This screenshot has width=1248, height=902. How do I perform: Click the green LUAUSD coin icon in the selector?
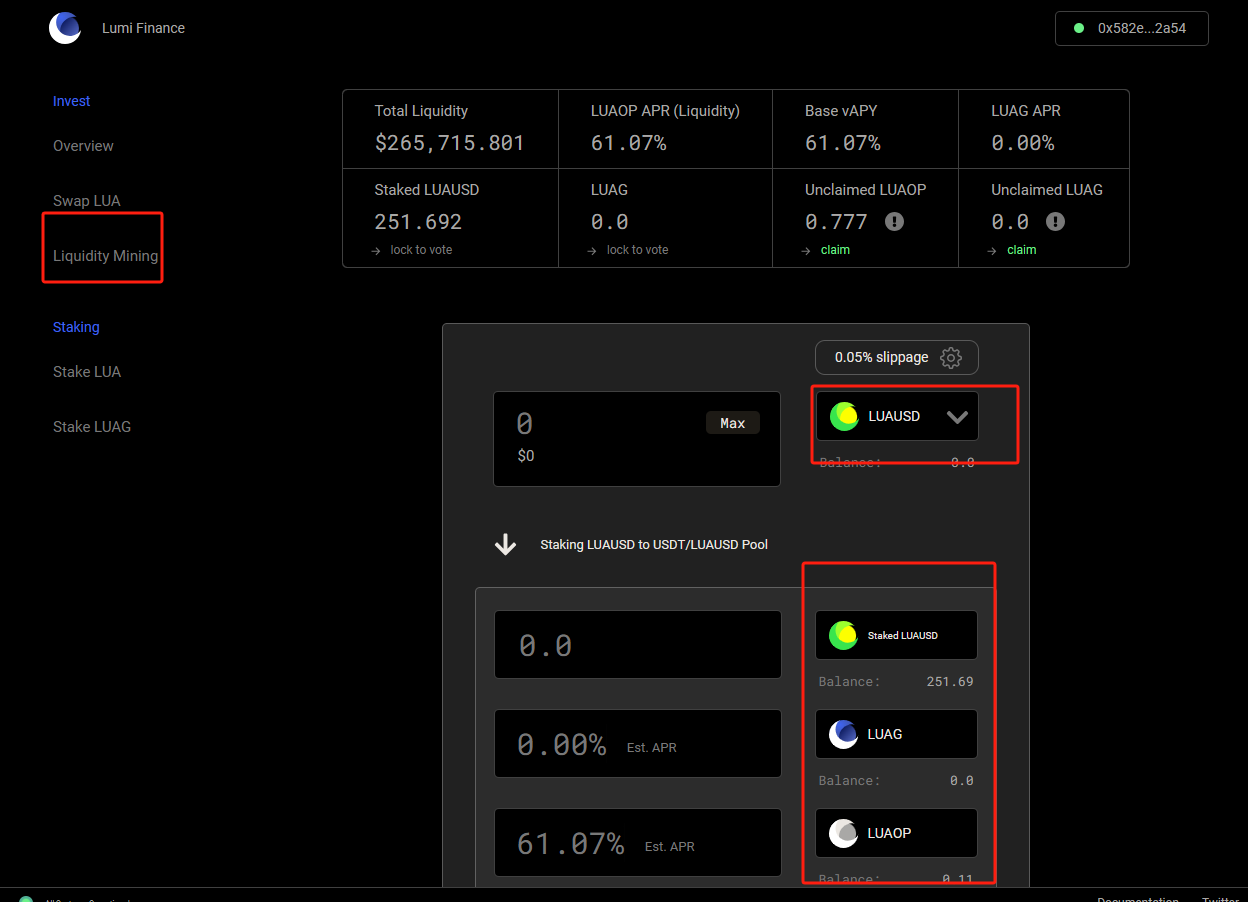tap(844, 416)
